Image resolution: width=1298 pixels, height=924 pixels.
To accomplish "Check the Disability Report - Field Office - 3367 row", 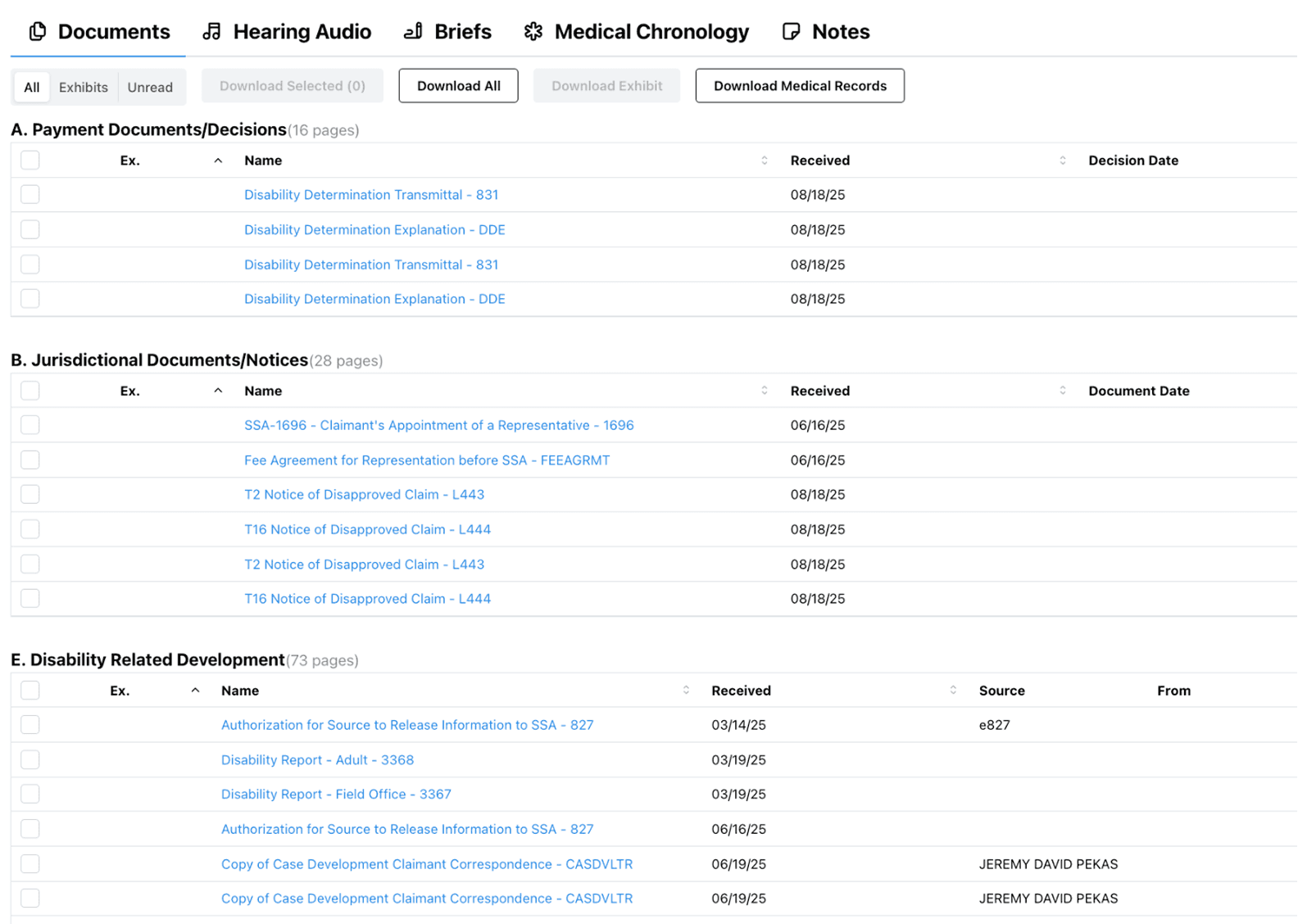I will point(30,794).
